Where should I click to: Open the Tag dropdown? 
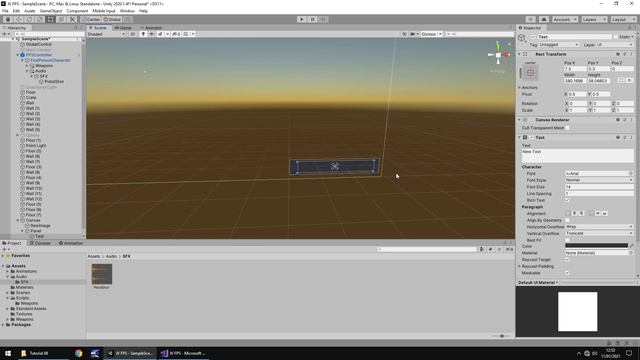(x=559, y=45)
